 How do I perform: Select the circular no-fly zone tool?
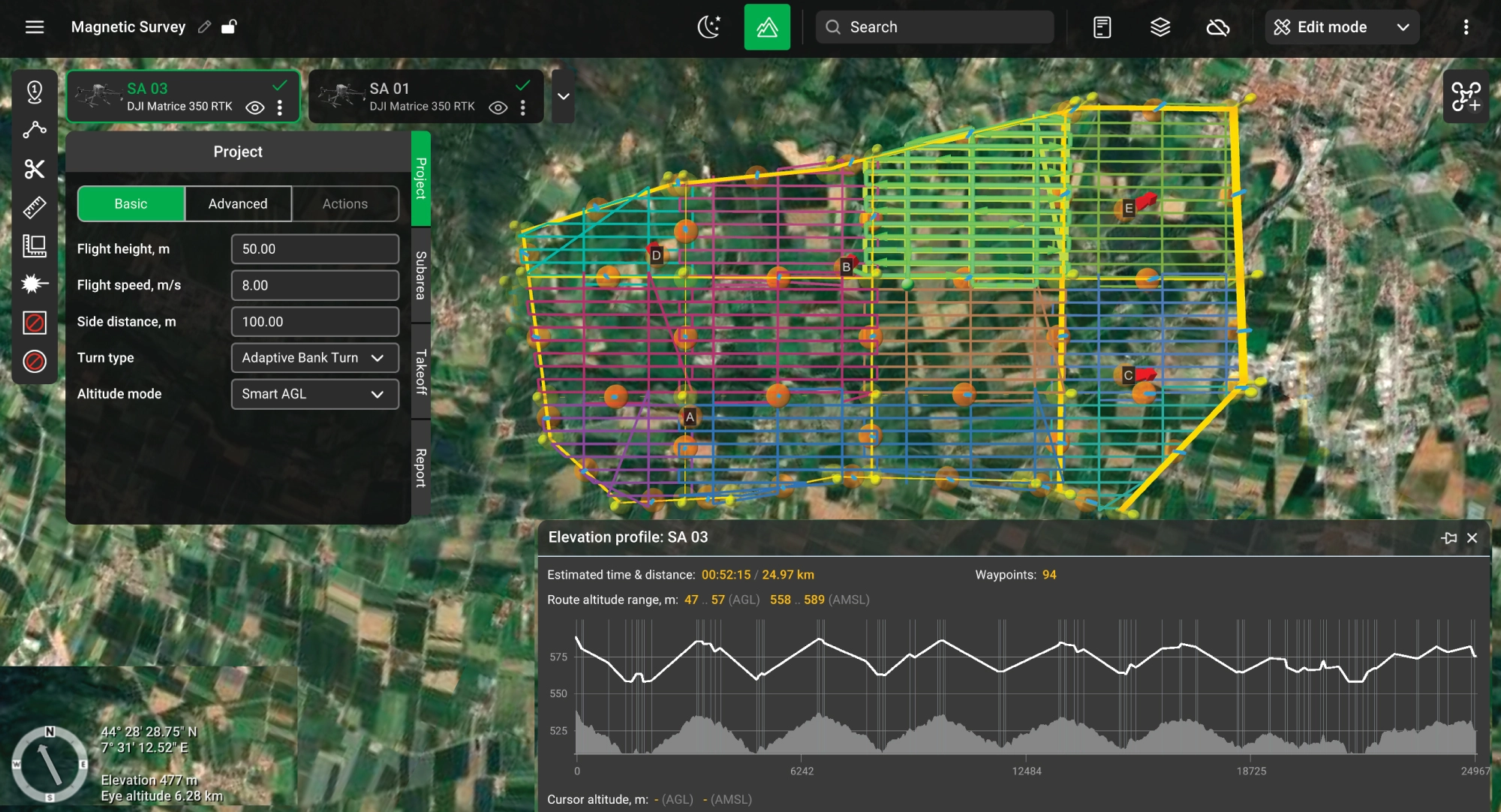(35, 361)
